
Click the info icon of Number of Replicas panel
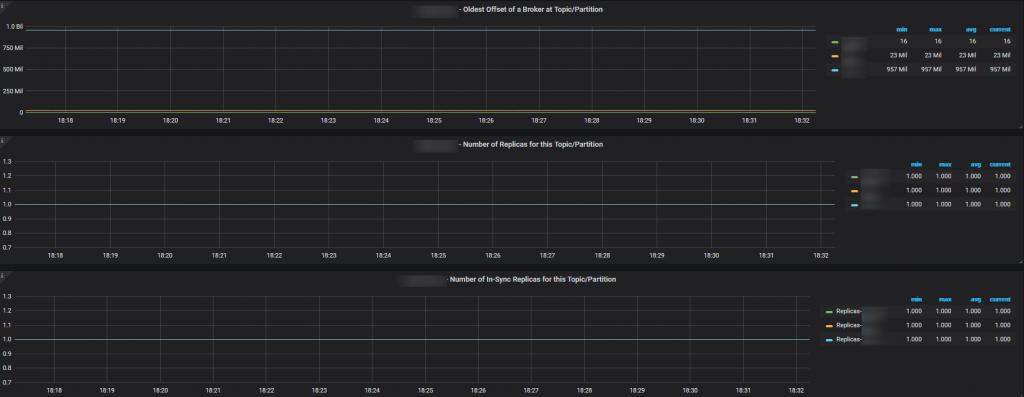point(3,140)
